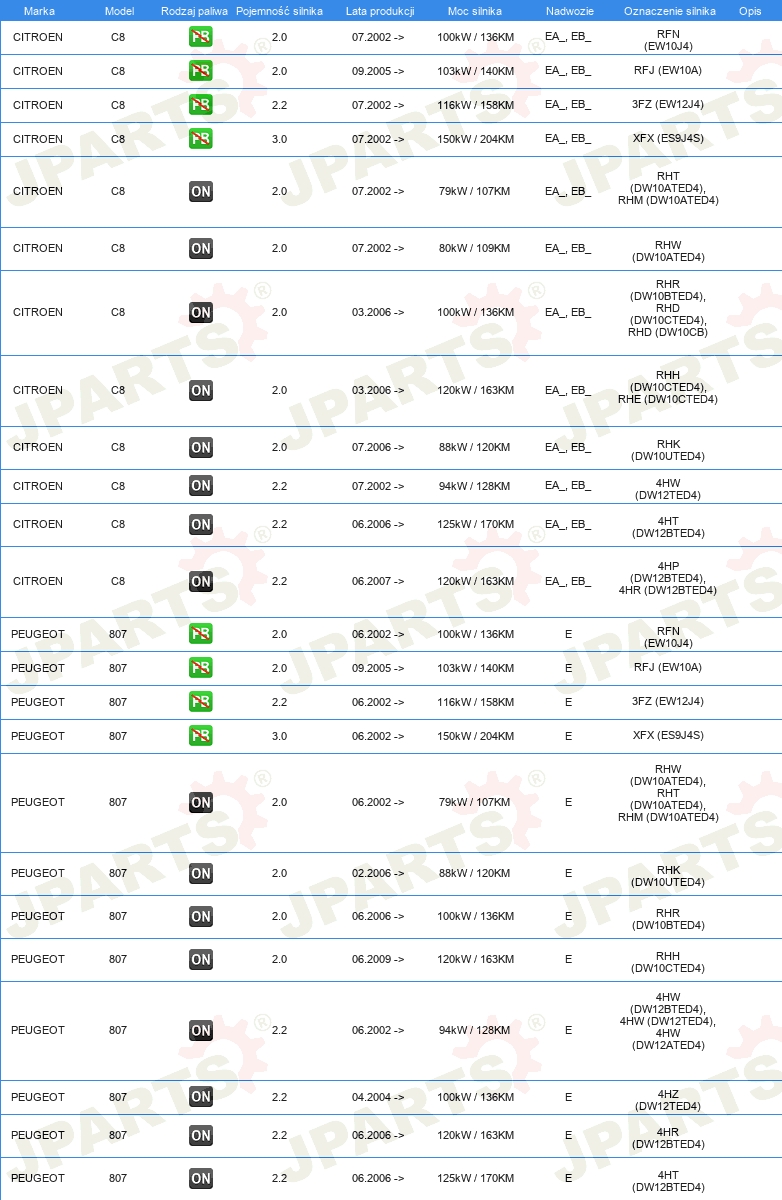Click the '04.2004 ->' production date cell
This screenshot has height=1200, width=782.
(378, 1097)
